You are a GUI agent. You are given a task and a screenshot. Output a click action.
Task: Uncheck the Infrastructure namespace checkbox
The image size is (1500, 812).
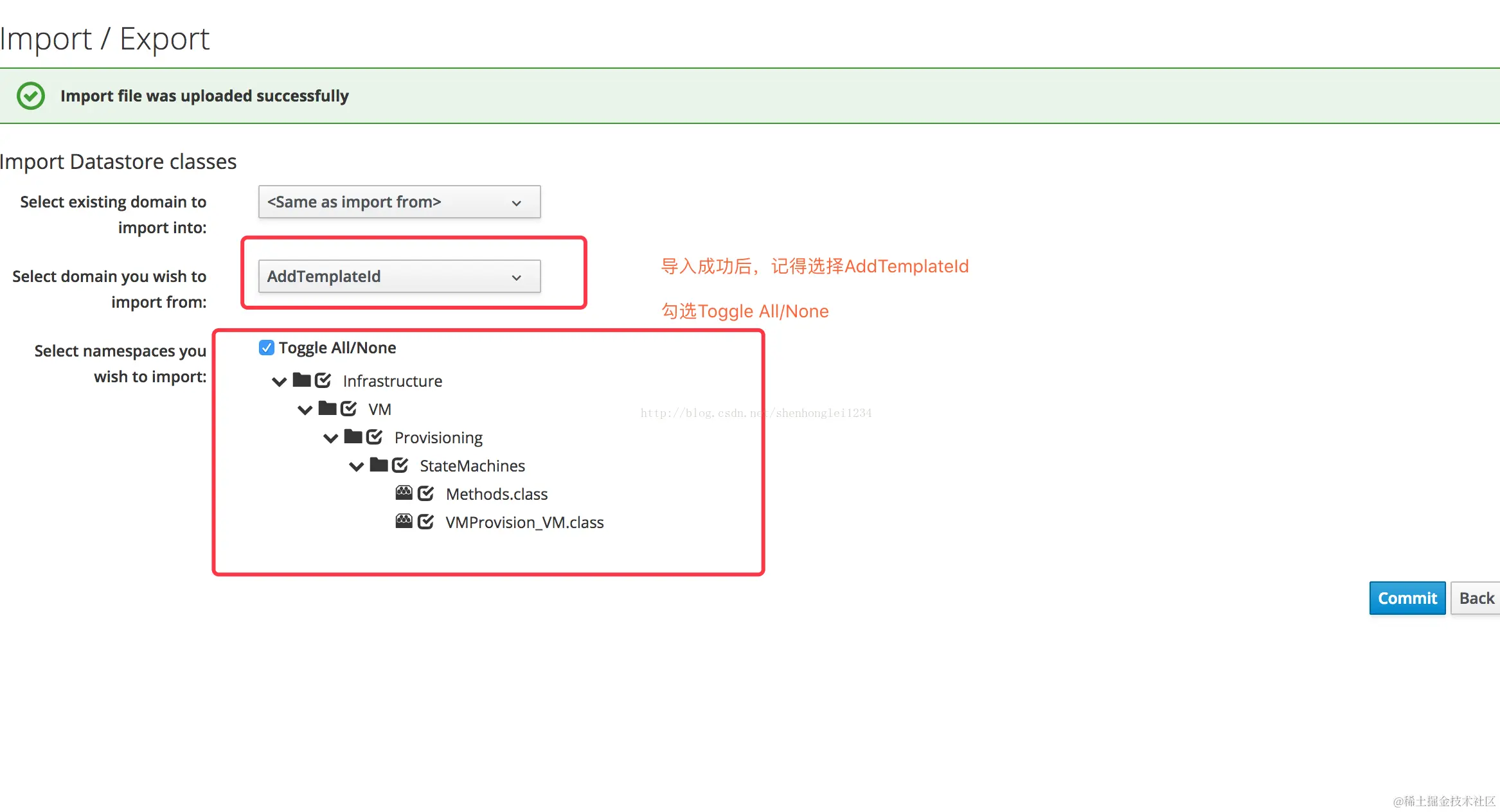323,380
